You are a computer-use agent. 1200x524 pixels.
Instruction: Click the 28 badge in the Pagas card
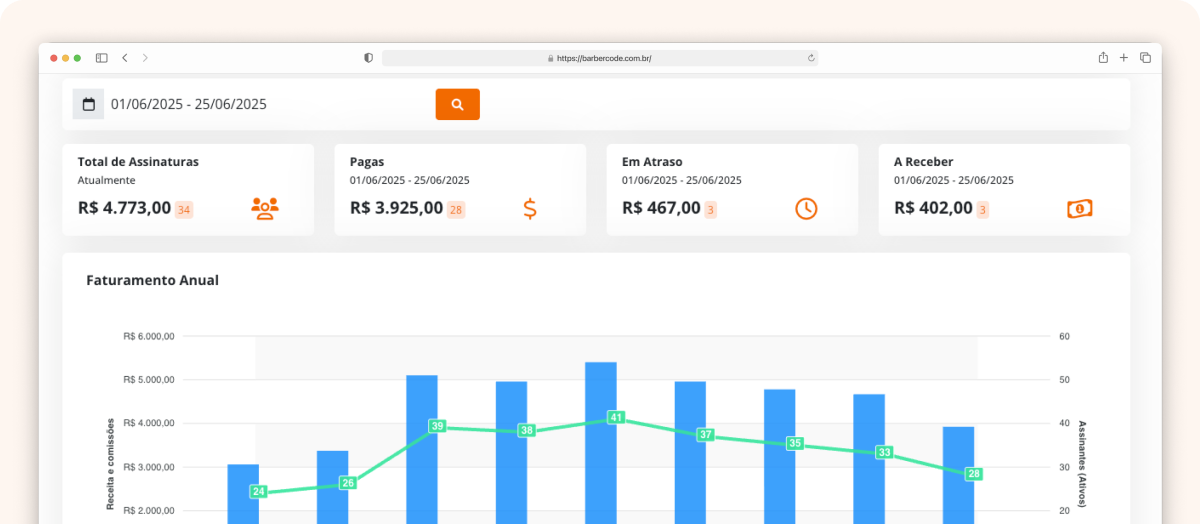point(456,210)
